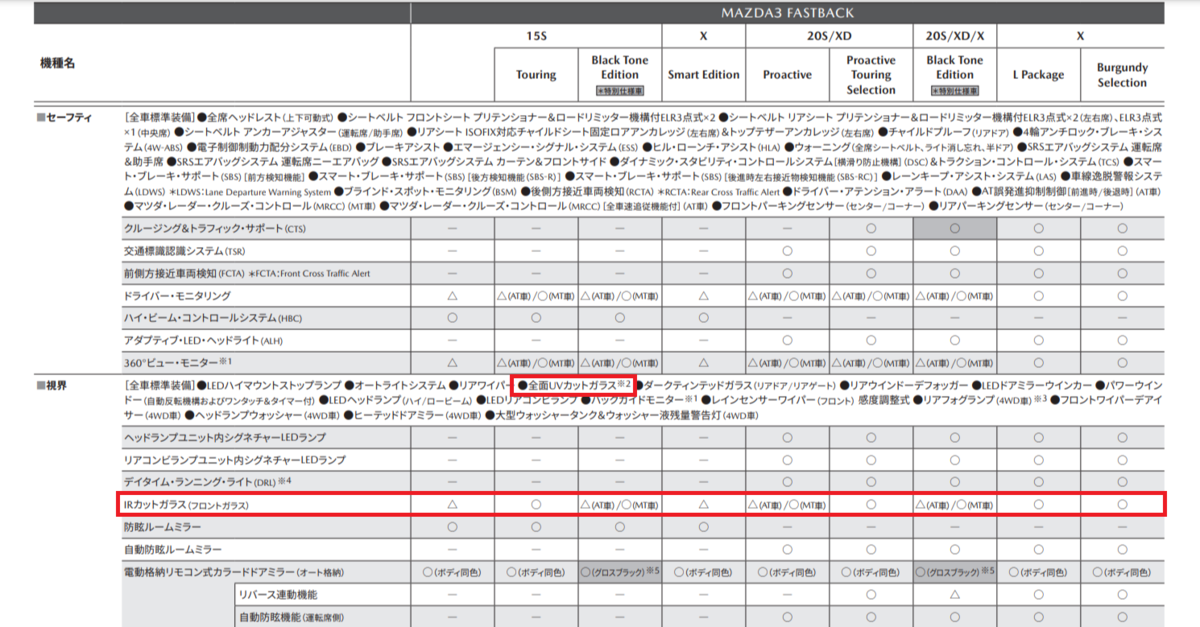Click the クルージング&トラフィック・サポート (CTS) row label
Image resolution: width=1200 pixels, height=627 pixels.
pos(215,229)
